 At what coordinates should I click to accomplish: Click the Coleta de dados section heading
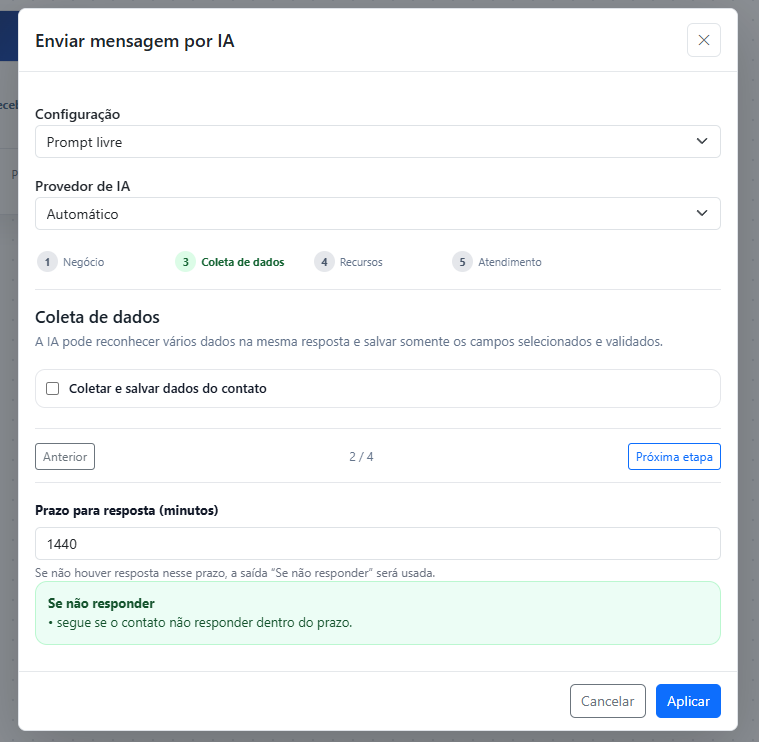[x=97, y=317]
